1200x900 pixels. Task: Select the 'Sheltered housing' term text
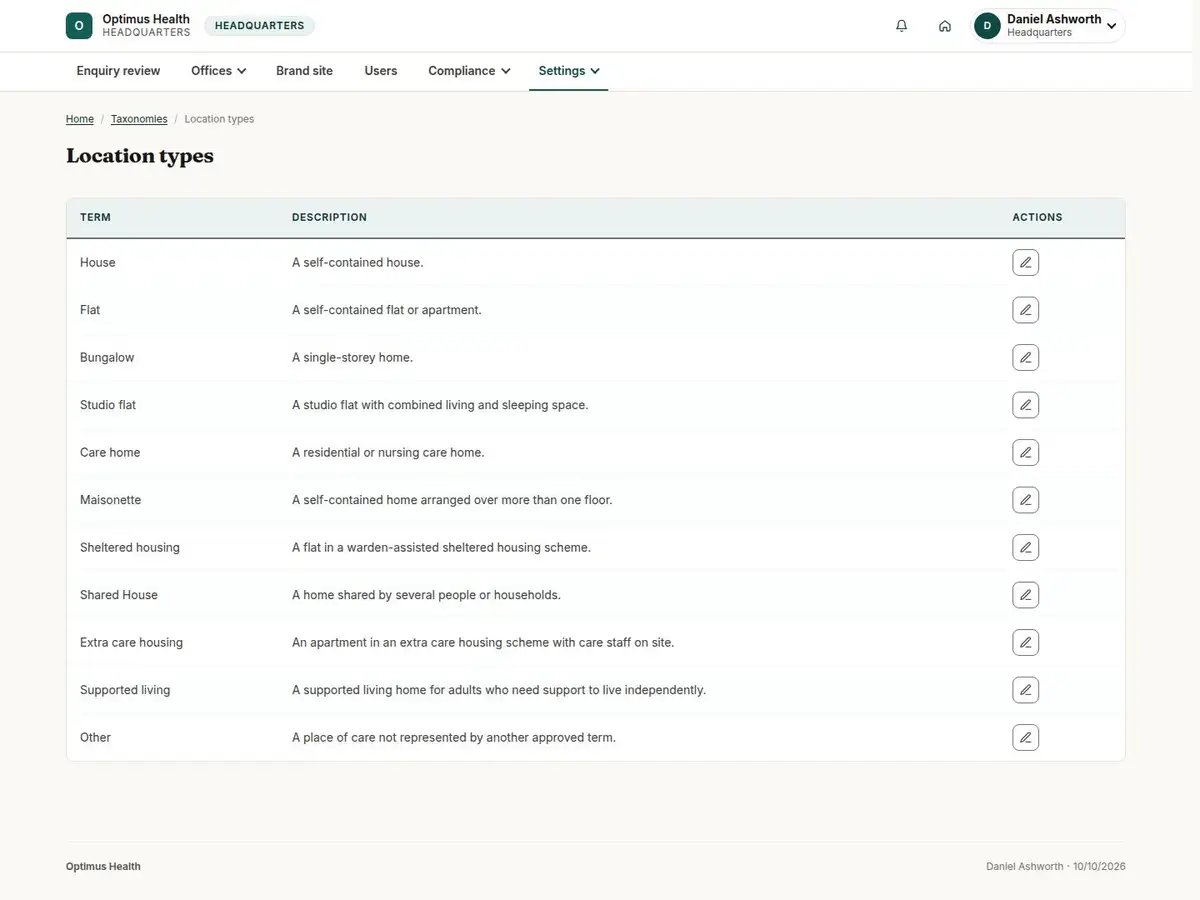[130, 548]
